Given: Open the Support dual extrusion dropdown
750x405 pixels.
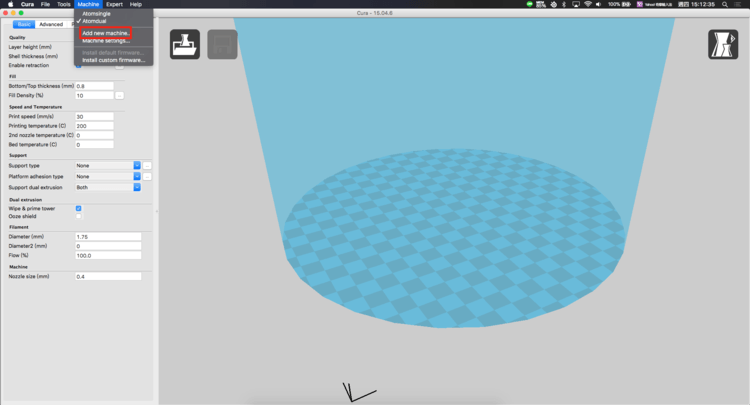Looking at the screenshot, I should point(108,187).
